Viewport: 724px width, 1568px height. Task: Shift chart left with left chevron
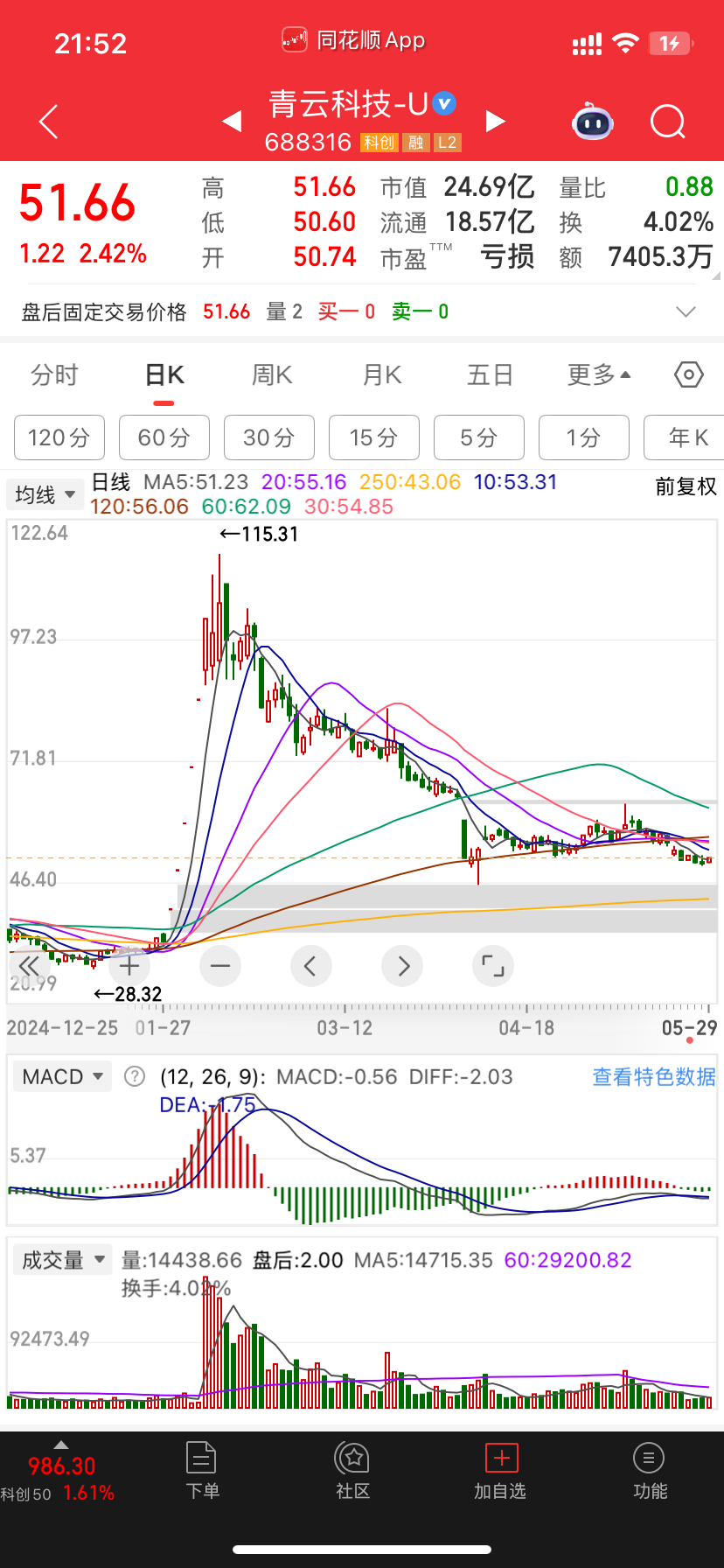coord(310,966)
